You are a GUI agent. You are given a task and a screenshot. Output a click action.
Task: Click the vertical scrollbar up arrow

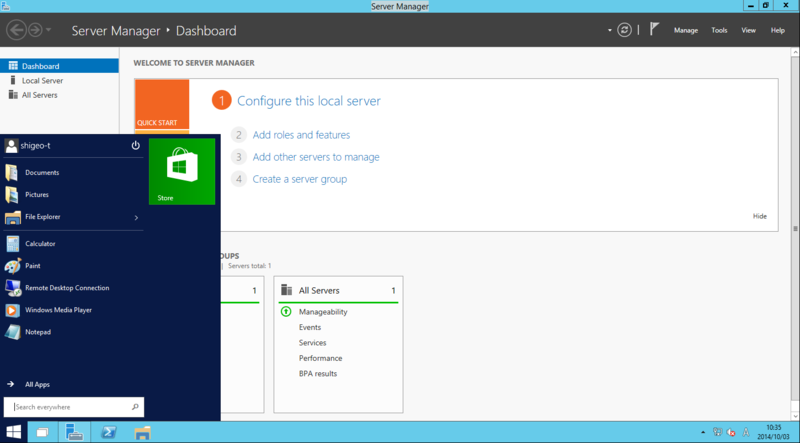pos(795,52)
